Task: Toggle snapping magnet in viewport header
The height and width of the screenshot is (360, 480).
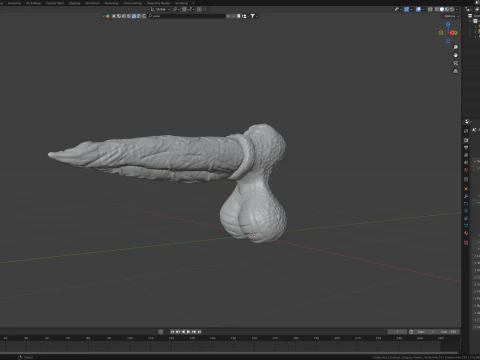Action: click(x=184, y=9)
